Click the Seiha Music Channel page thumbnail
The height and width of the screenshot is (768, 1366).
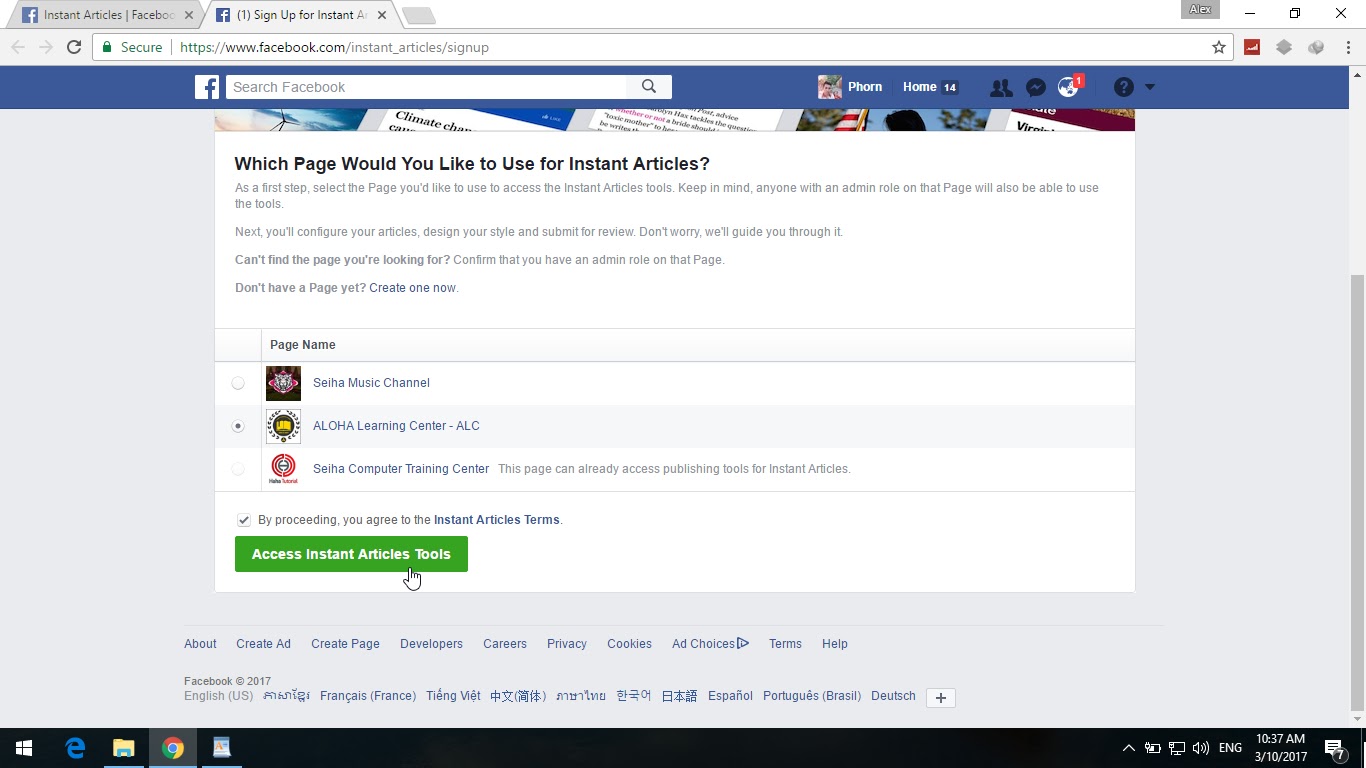coord(283,383)
